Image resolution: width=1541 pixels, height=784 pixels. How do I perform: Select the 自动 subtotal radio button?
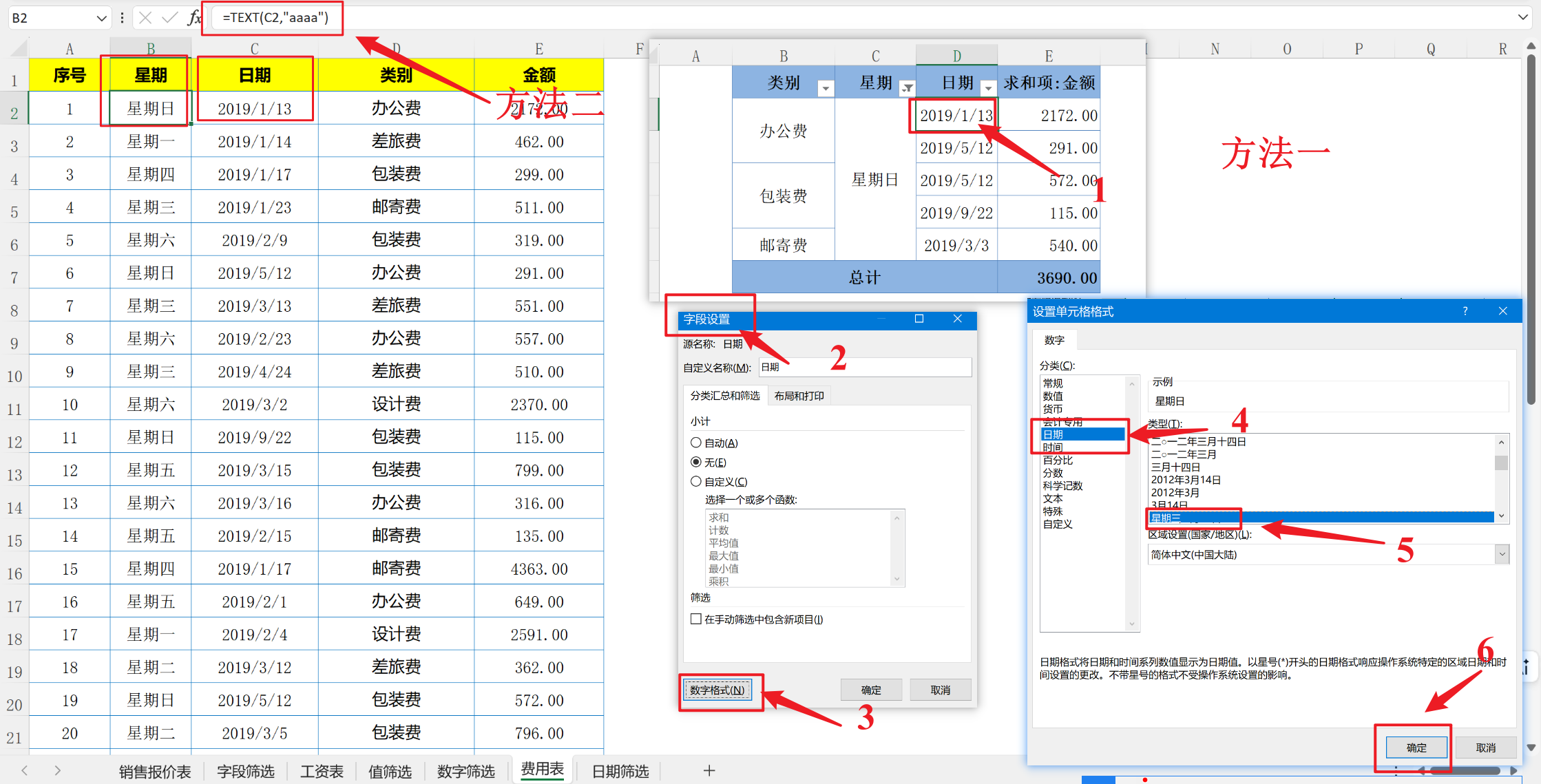click(696, 443)
